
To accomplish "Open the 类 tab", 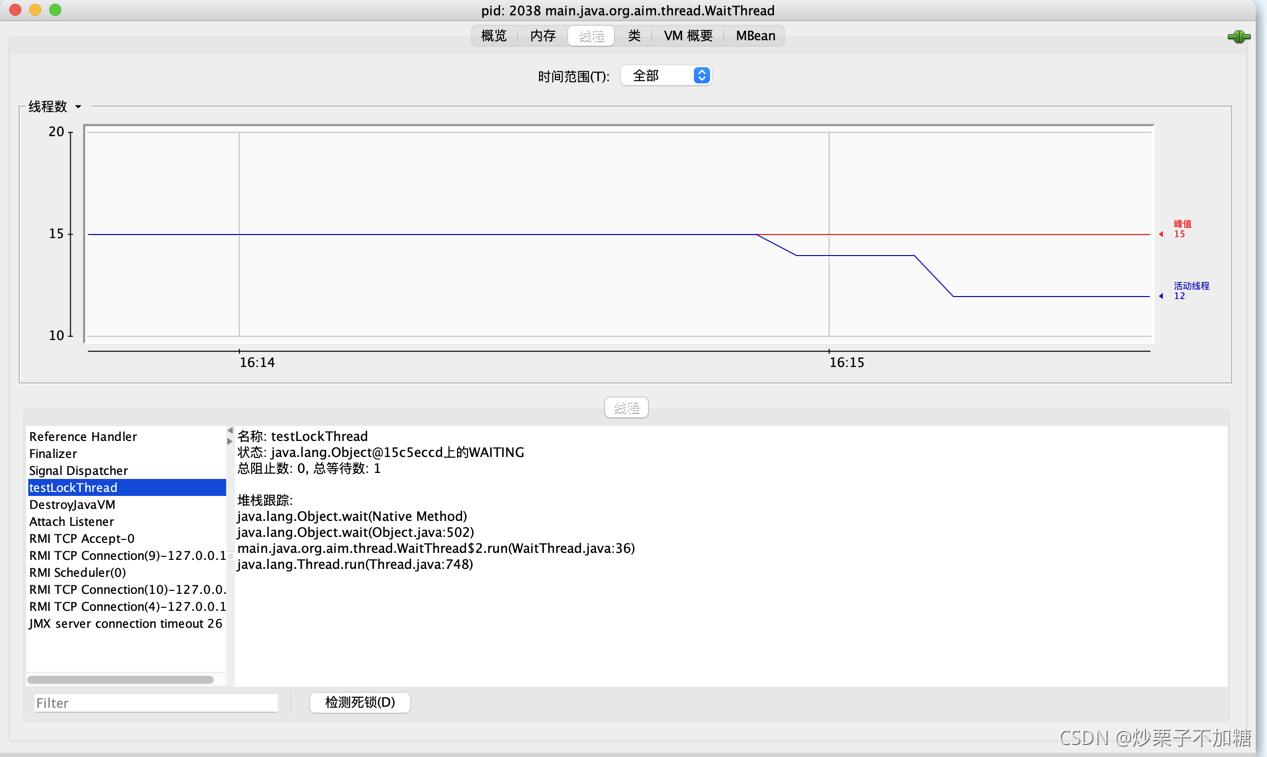I will (x=634, y=36).
